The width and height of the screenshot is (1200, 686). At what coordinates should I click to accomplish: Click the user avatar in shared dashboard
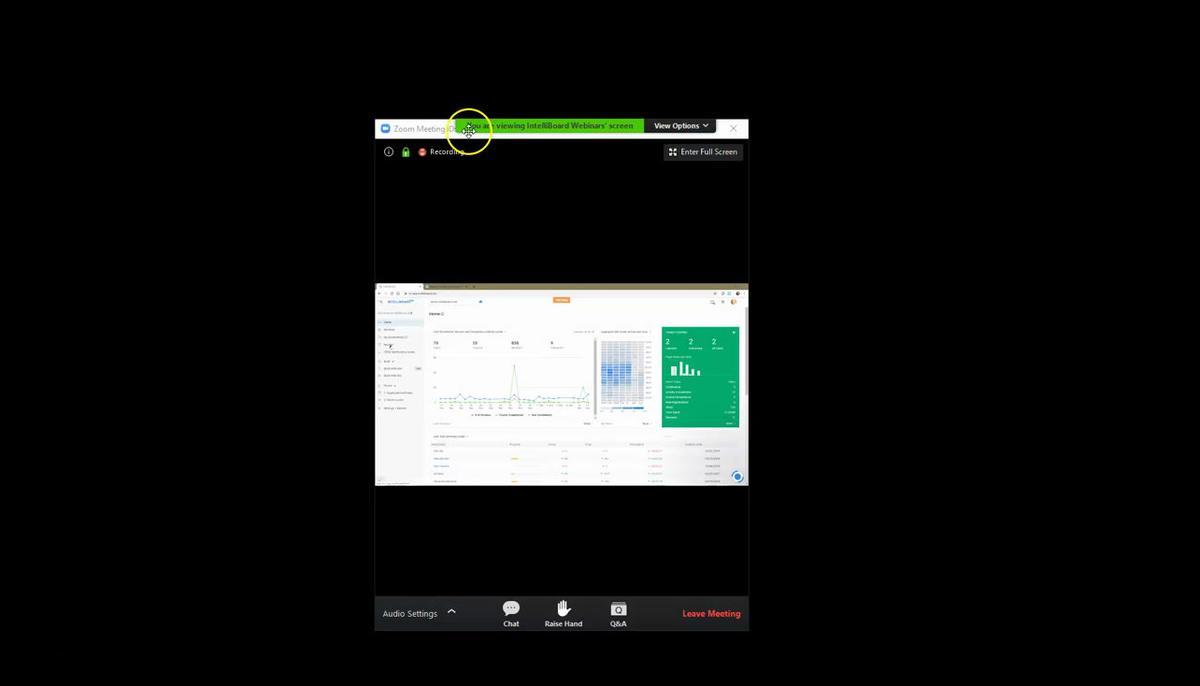pos(734,300)
